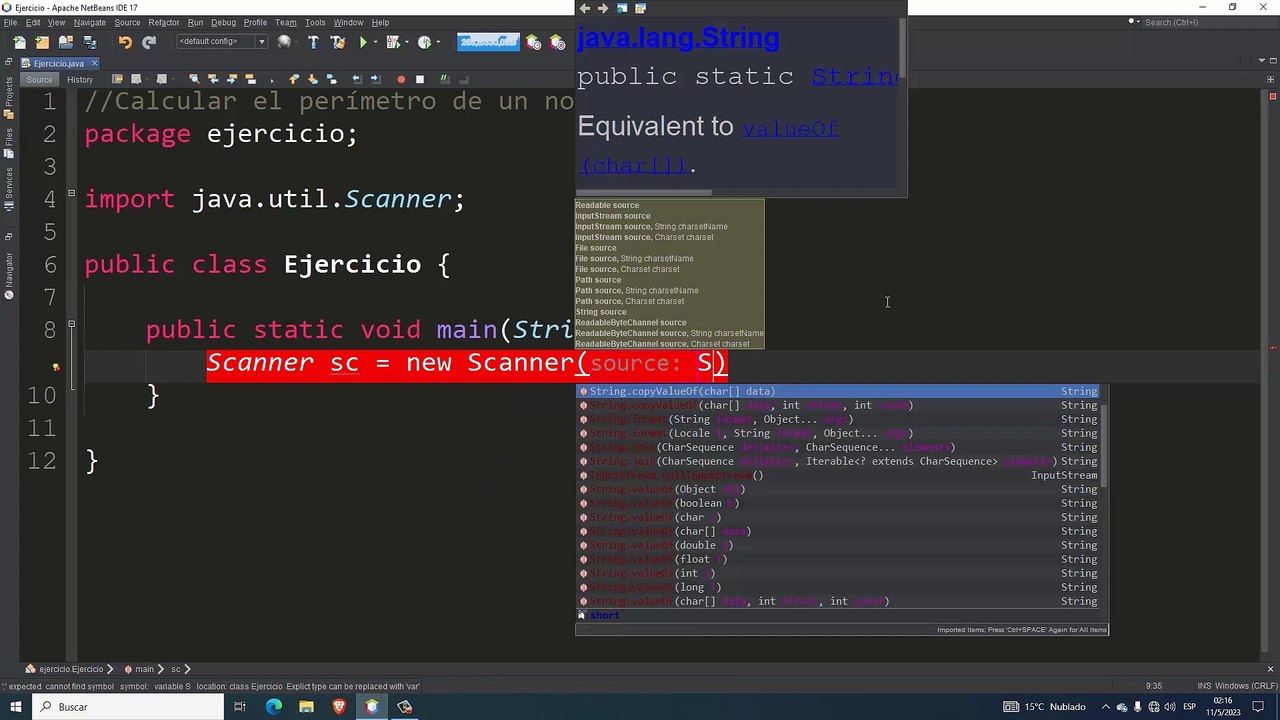Open the Refactor menu
Screen dimensions: 1280x720
point(163,22)
